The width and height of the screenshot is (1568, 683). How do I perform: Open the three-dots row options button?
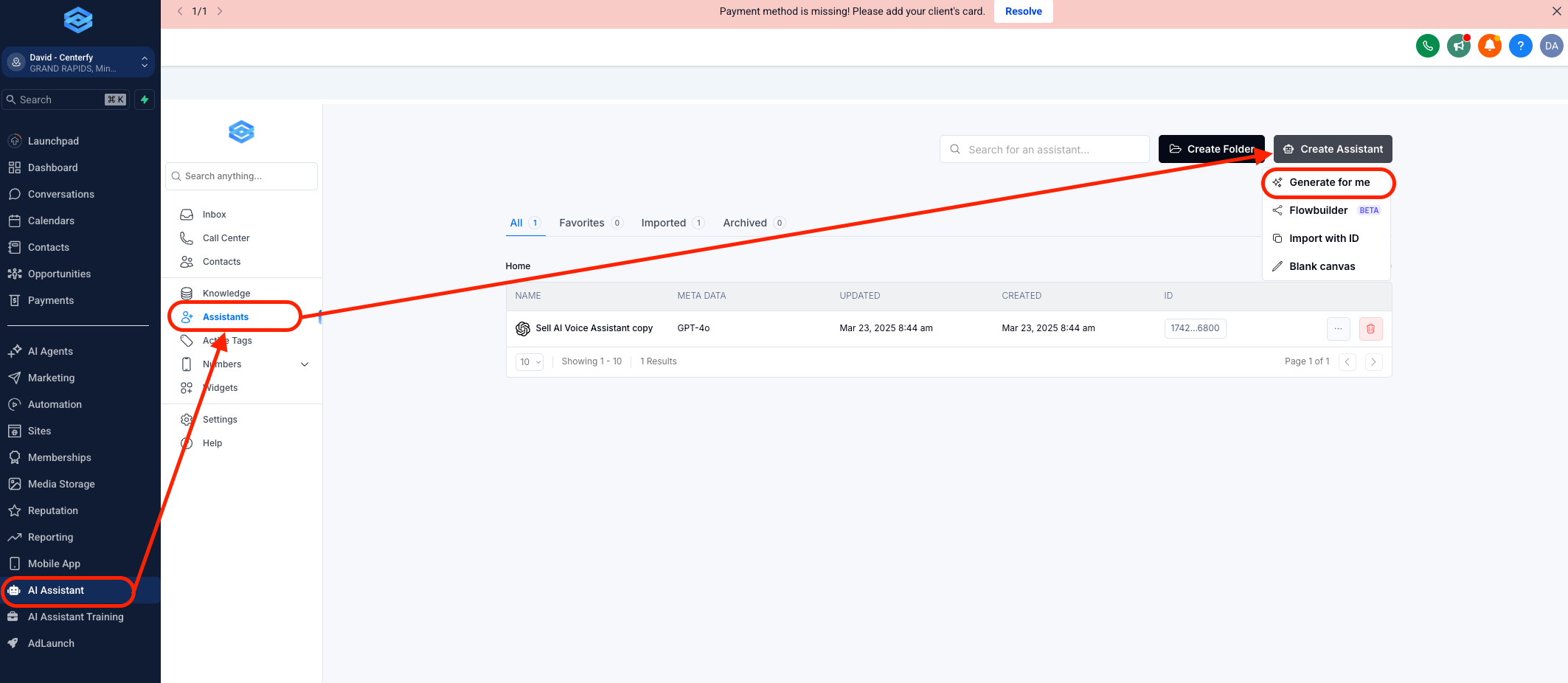[1338, 329]
